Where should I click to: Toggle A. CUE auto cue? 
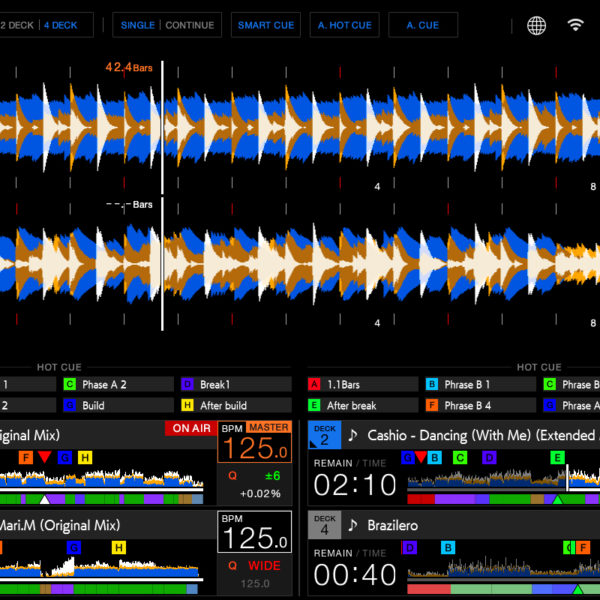[423, 25]
